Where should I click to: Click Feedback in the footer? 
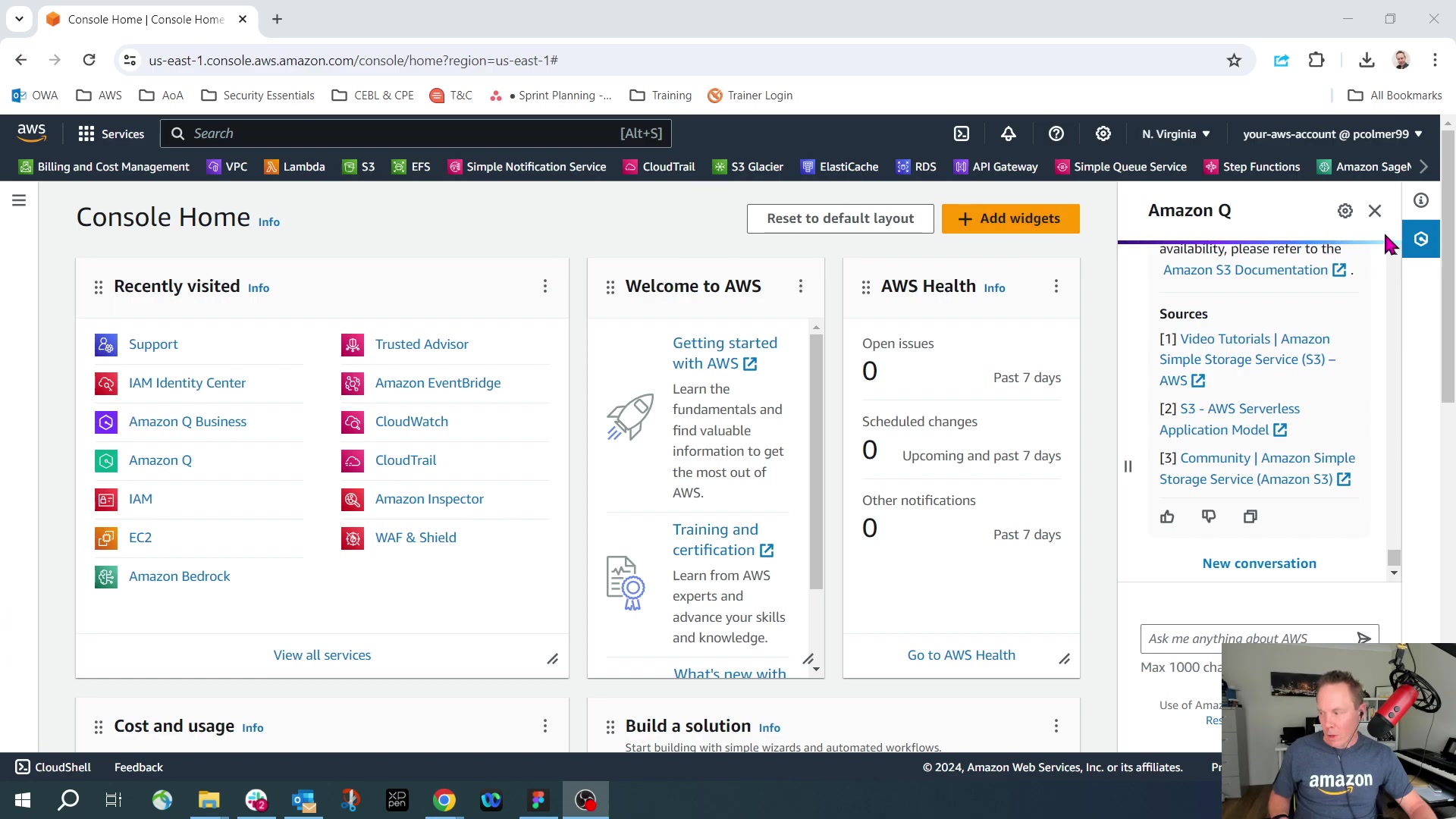click(138, 767)
